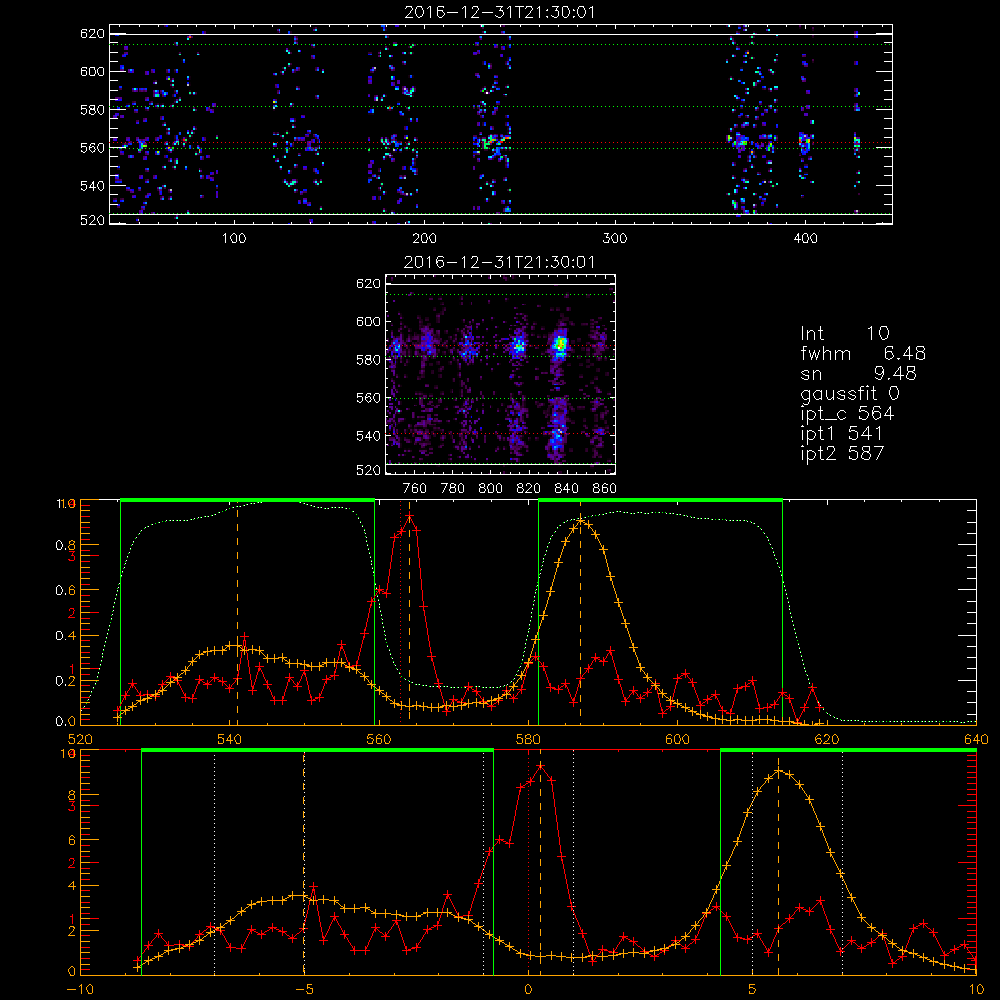
Task: Select the 'ipt1 541' value line
Action: pos(842,434)
